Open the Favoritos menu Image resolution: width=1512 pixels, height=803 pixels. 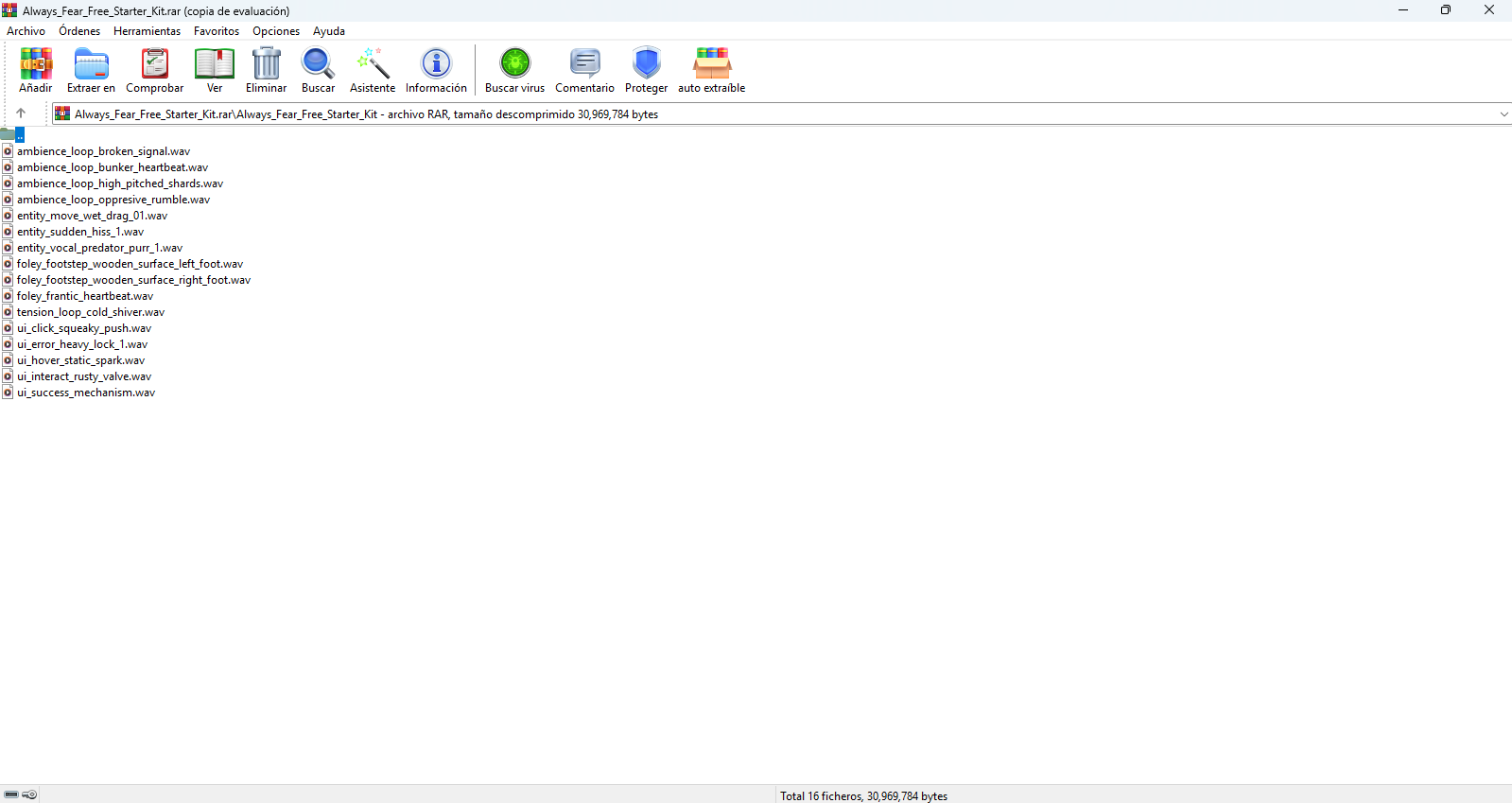point(217,31)
